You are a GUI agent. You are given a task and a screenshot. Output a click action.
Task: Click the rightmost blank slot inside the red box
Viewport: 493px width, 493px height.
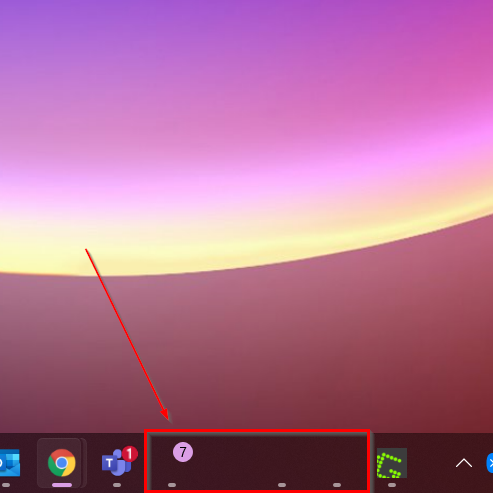[337, 463]
